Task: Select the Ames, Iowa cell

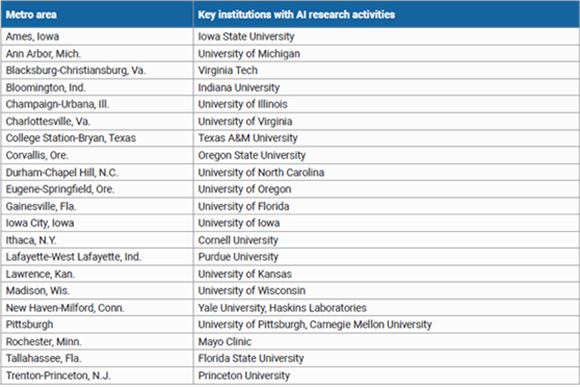Action: (x=97, y=37)
